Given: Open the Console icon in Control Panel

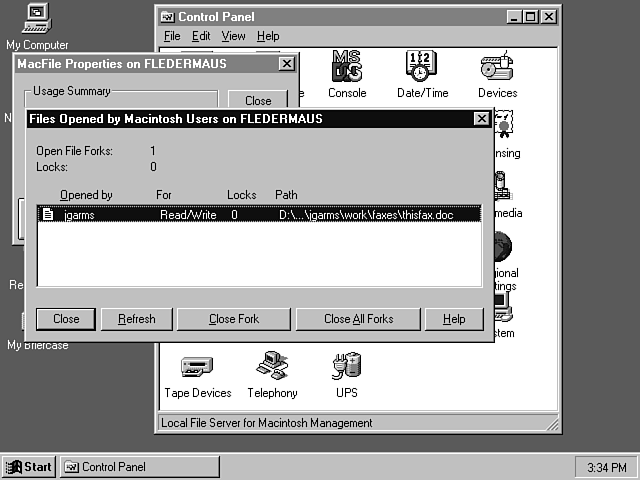Looking at the screenshot, I should 346,68.
